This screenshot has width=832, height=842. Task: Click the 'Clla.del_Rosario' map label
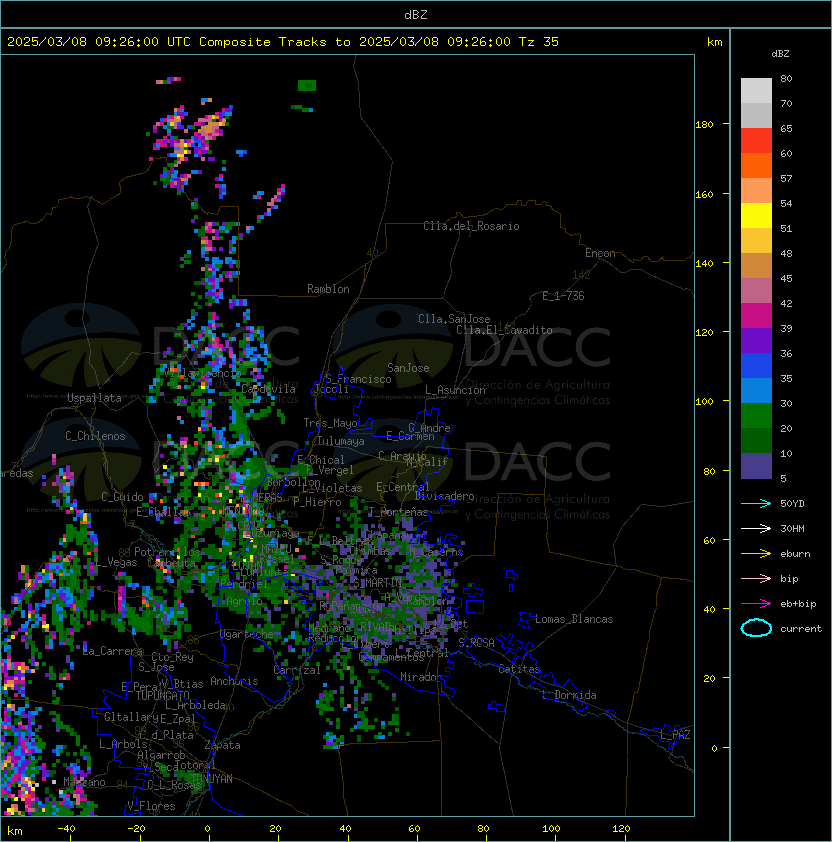click(x=471, y=226)
